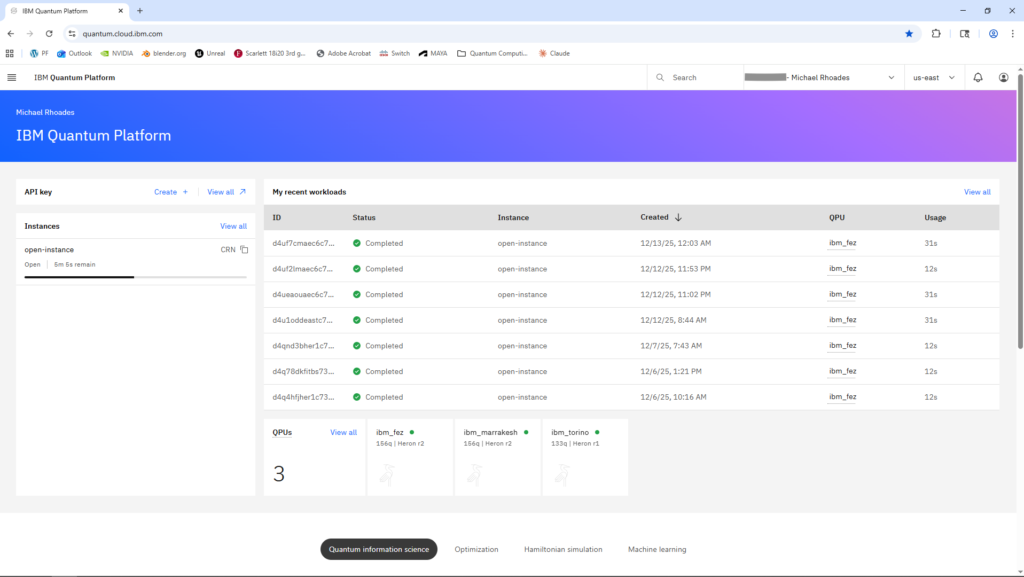The image size is (1024, 577).
Task: Click the browser reload icon
Action: tap(46, 33)
